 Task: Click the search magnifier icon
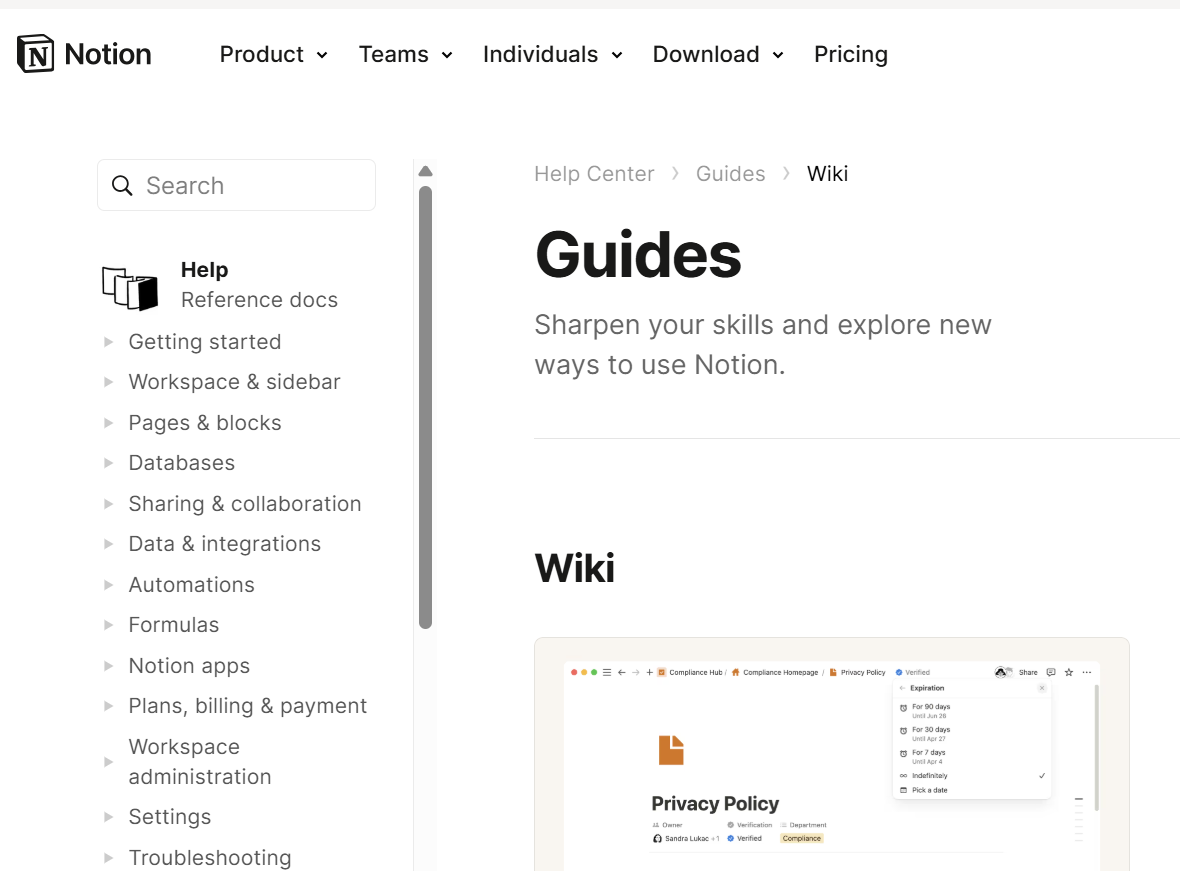click(122, 185)
